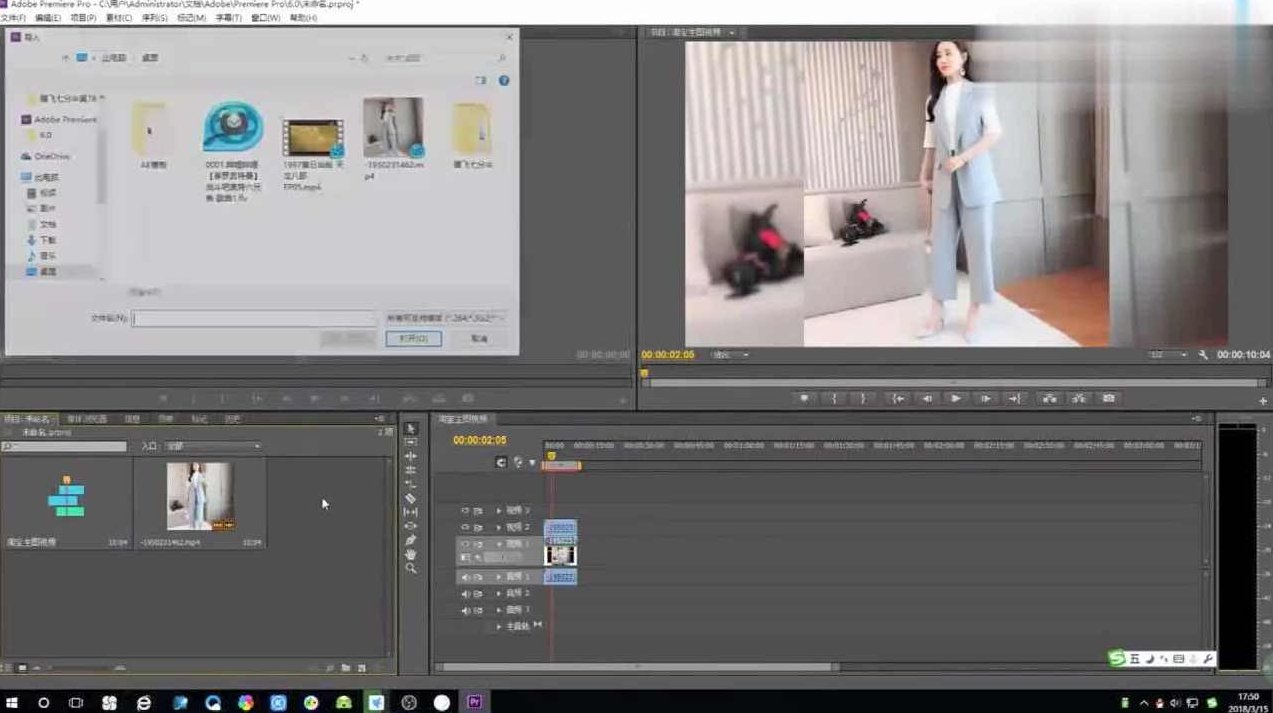
Task: Open the 序列(S) menu
Action: 154,18
